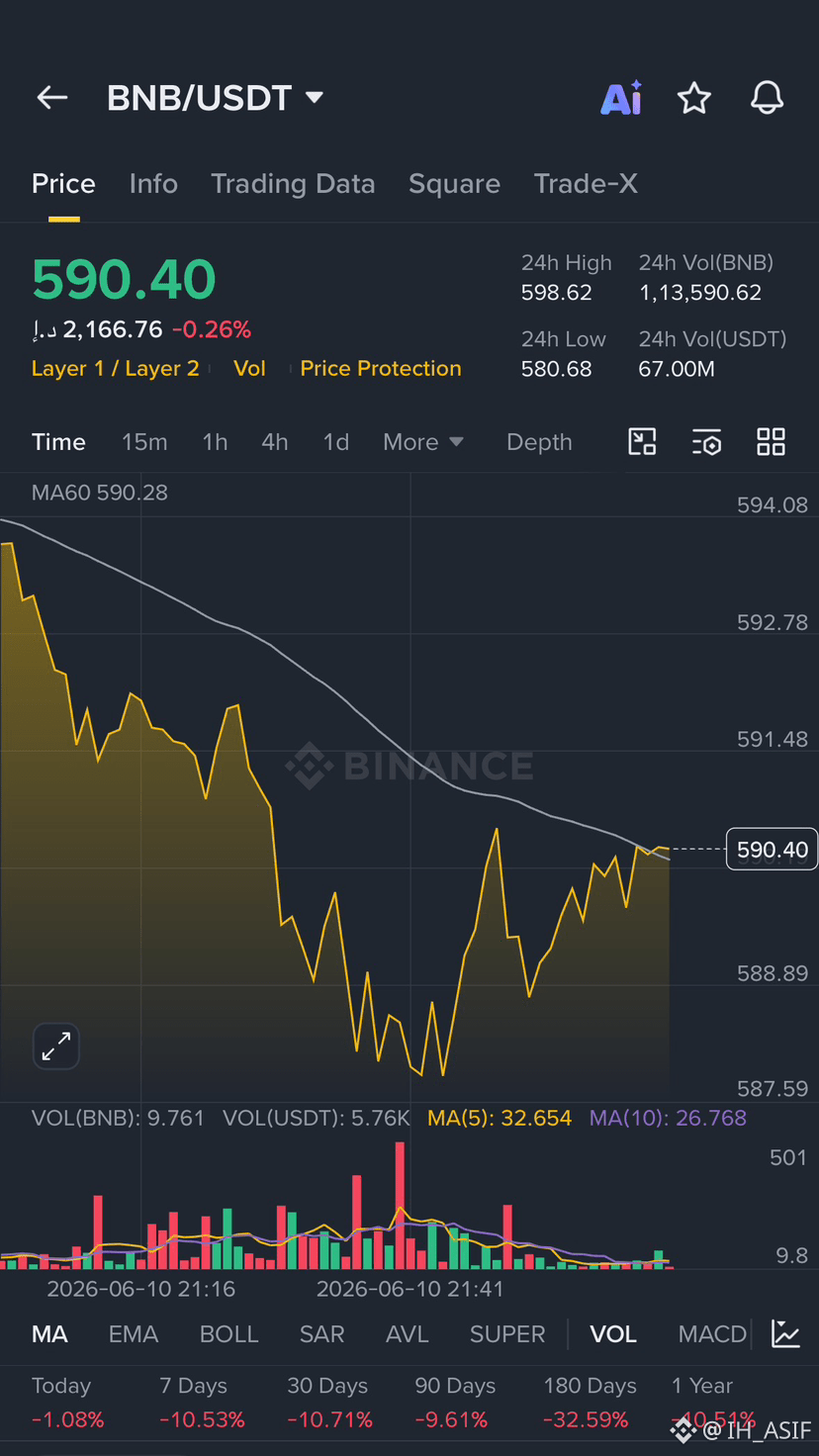The width and height of the screenshot is (819, 1456).
Task: Tap the -0.26% change value
Action: click(212, 329)
